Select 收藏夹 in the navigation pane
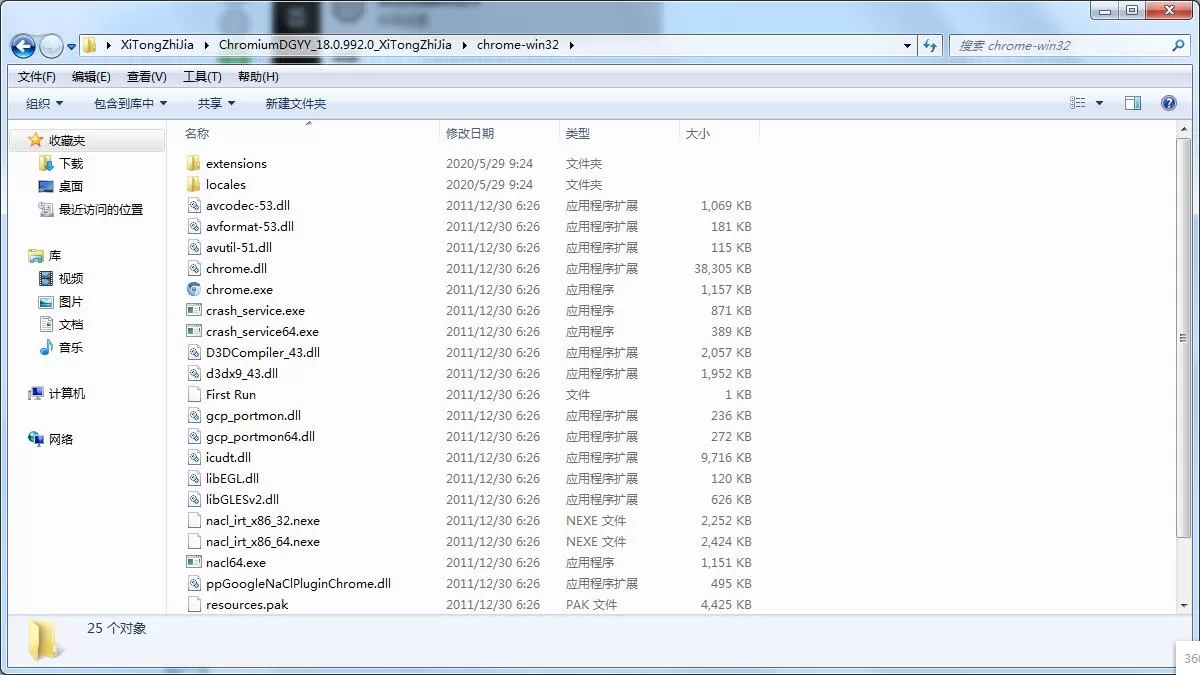Screen dimensions: 1200x675 click(67, 141)
